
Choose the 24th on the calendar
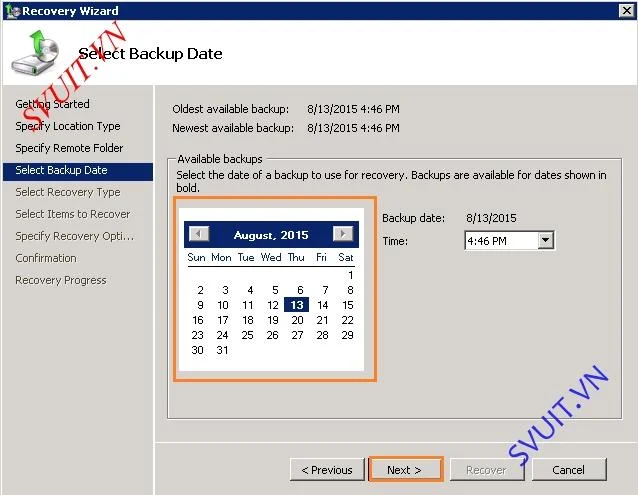point(222,335)
